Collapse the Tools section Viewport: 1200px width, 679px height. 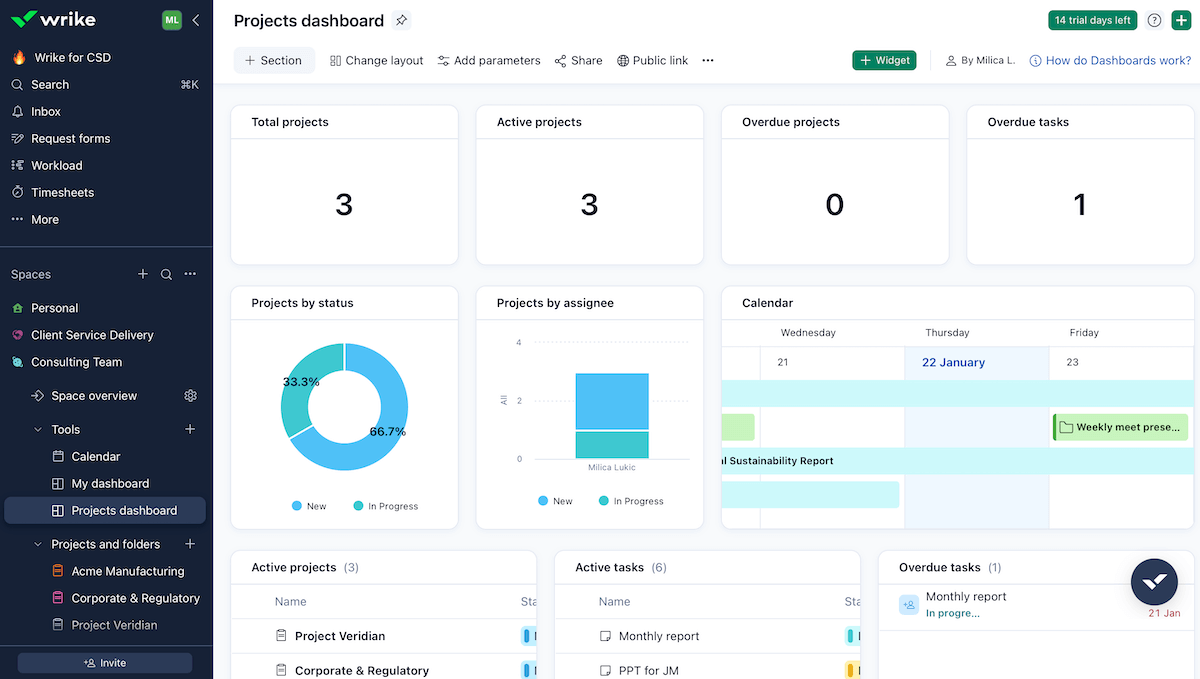[x=38, y=429]
